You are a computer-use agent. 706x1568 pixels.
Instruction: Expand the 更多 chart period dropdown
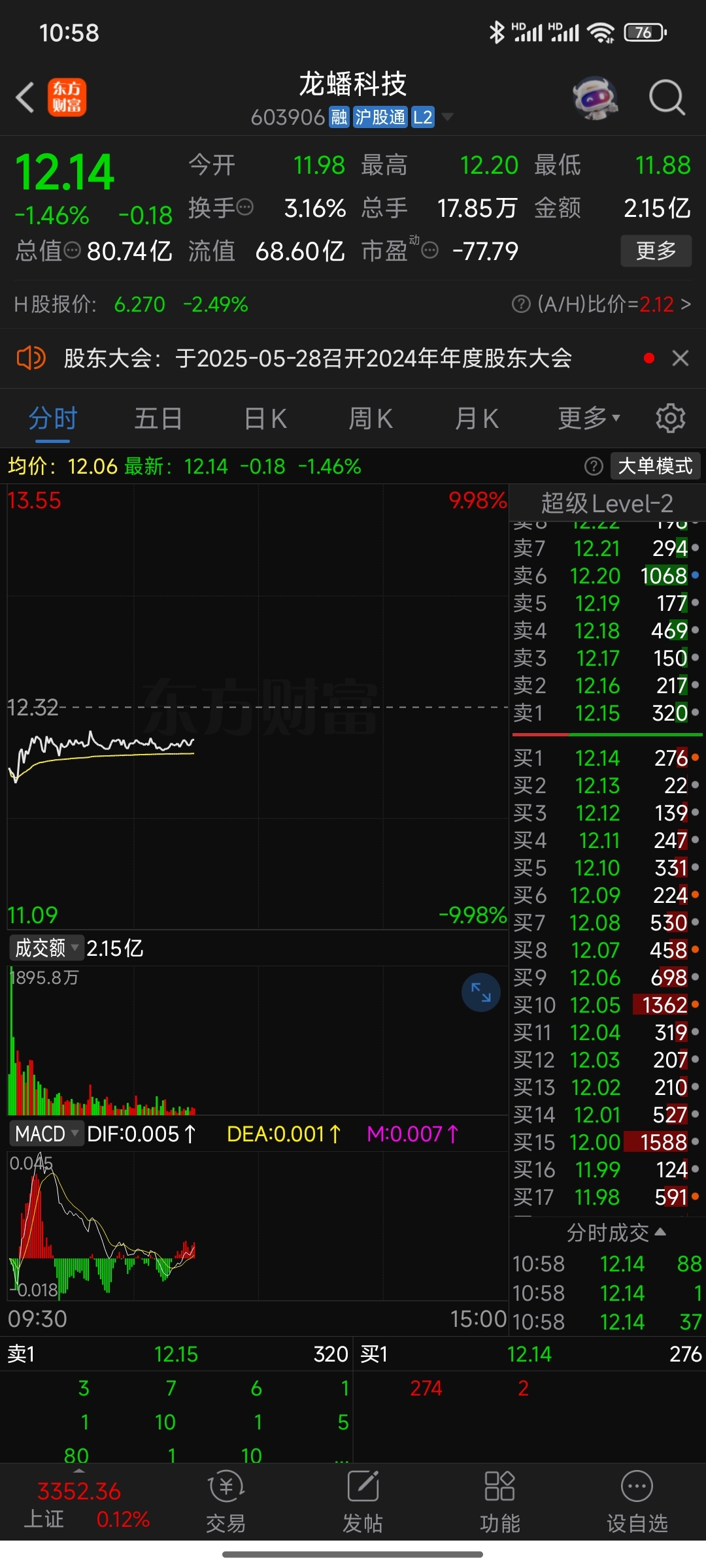[588, 418]
